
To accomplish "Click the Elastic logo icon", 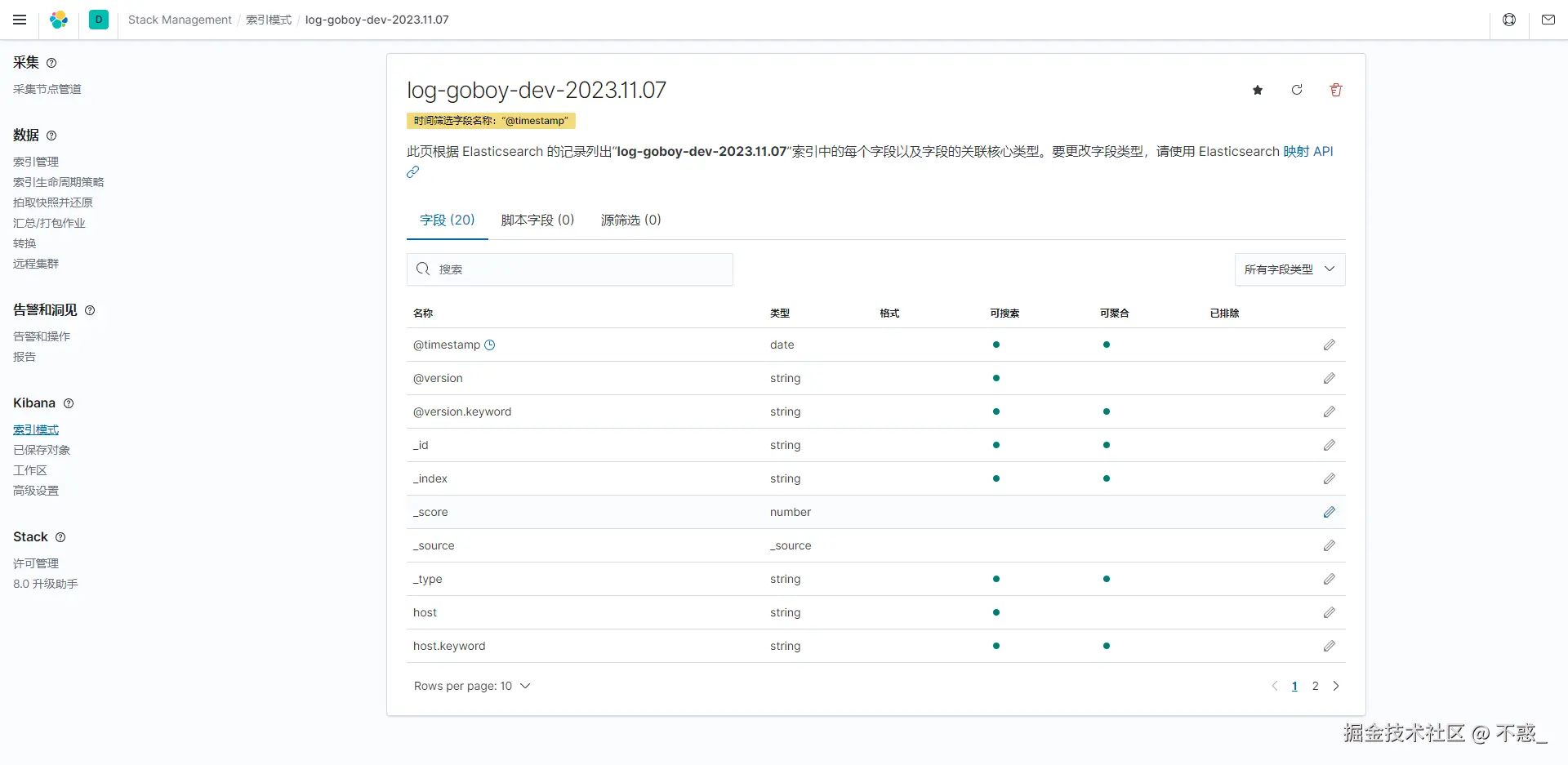I will (x=59, y=20).
